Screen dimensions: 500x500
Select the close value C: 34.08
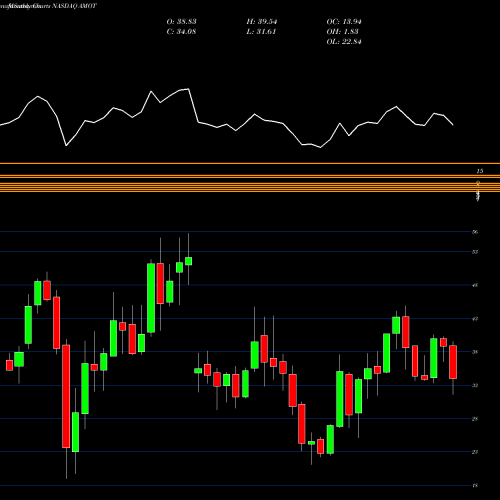click(x=181, y=31)
